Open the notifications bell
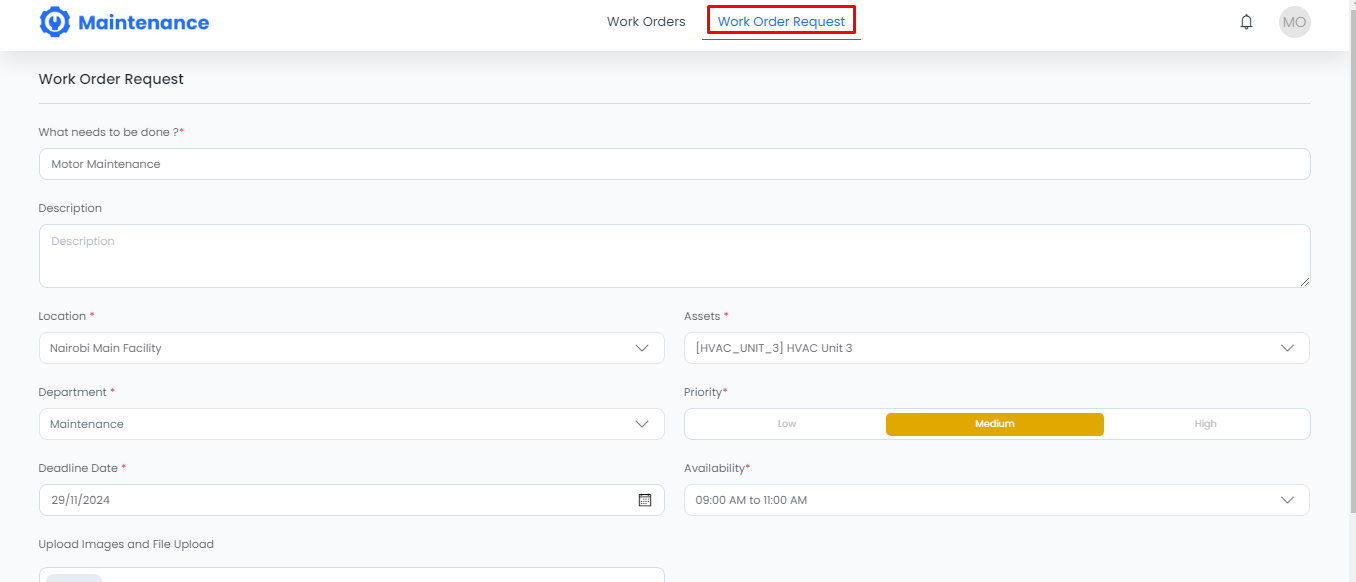 (x=1246, y=22)
